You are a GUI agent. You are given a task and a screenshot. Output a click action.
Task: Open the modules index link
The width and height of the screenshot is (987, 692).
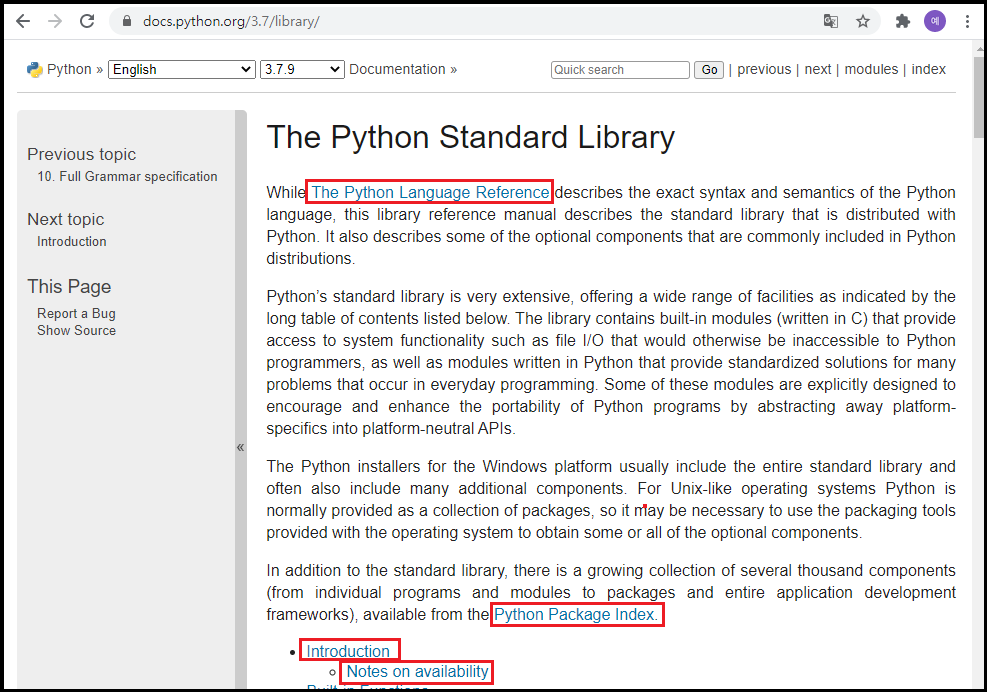pos(871,69)
